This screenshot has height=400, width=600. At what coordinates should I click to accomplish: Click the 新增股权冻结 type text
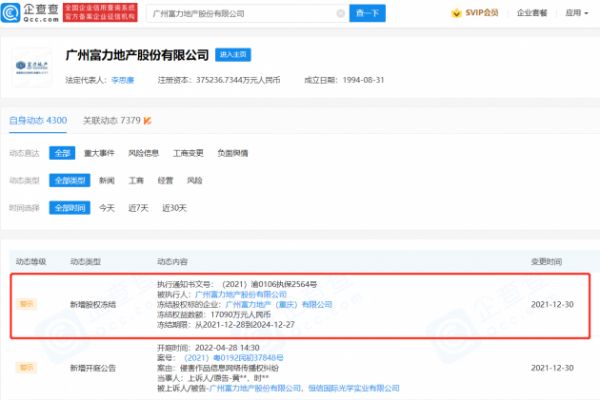point(93,304)
